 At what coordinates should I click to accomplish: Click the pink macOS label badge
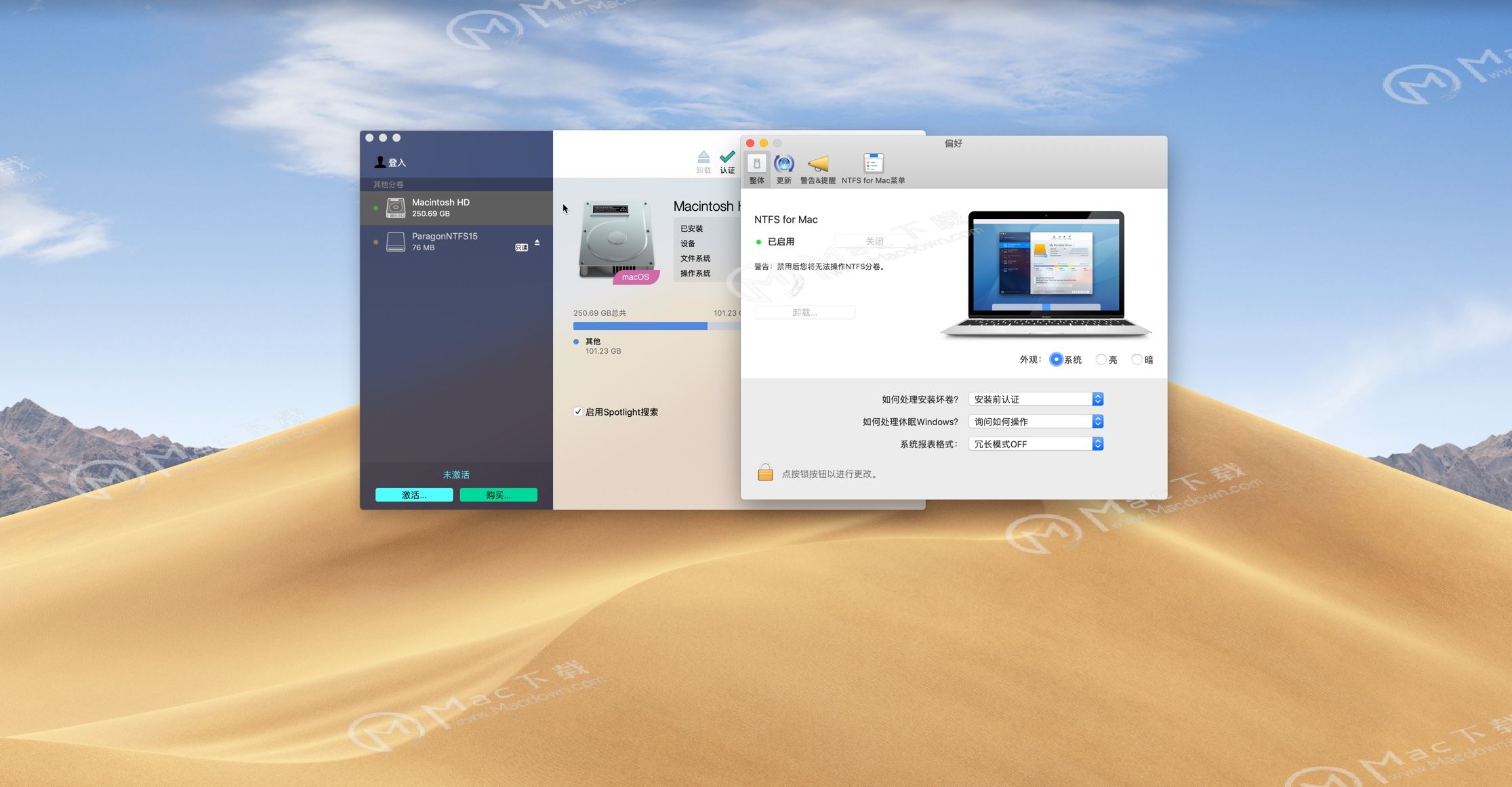pyautogui.click(x=635, y=277)
